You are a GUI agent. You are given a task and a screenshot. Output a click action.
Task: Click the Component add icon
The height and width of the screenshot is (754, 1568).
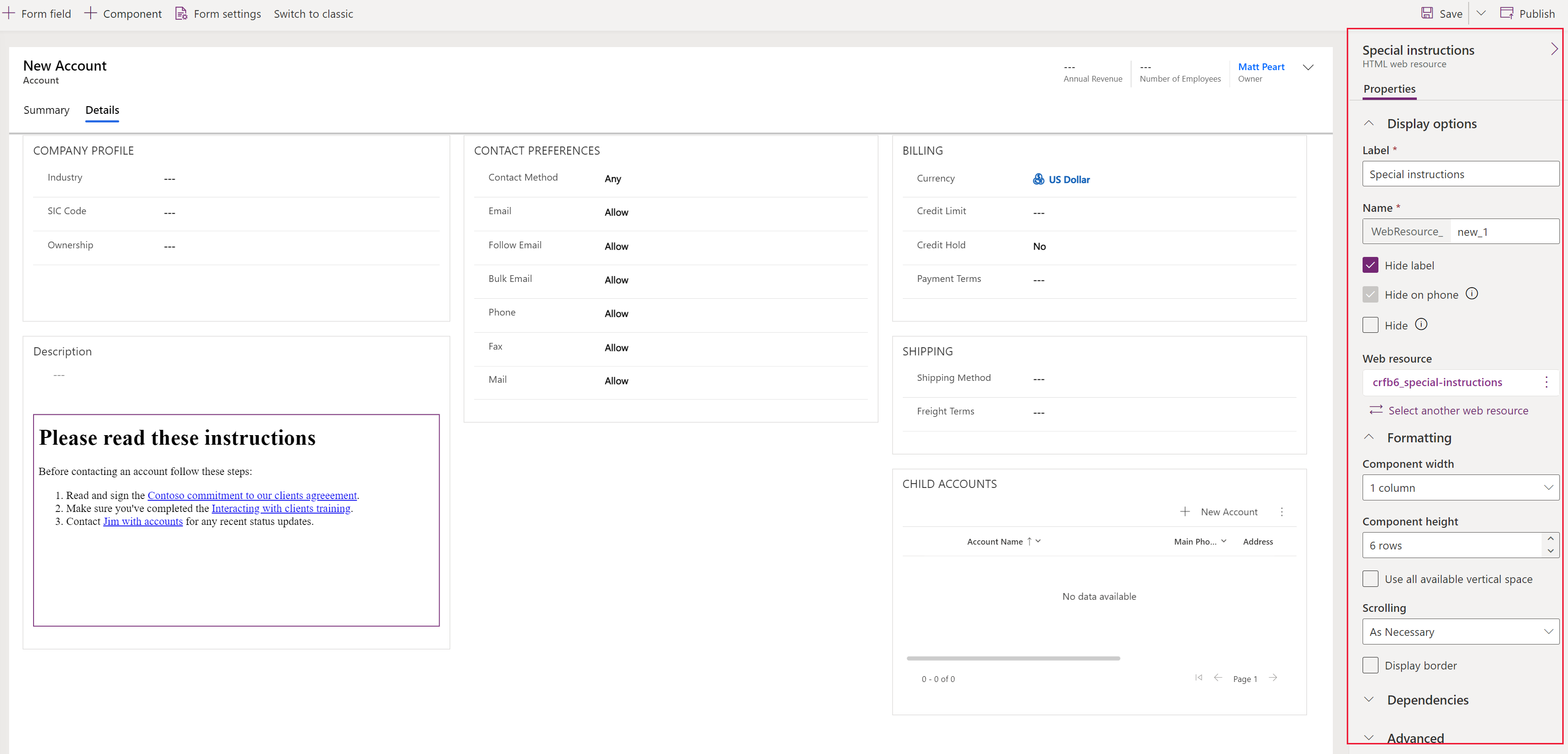tap(91, 13)
